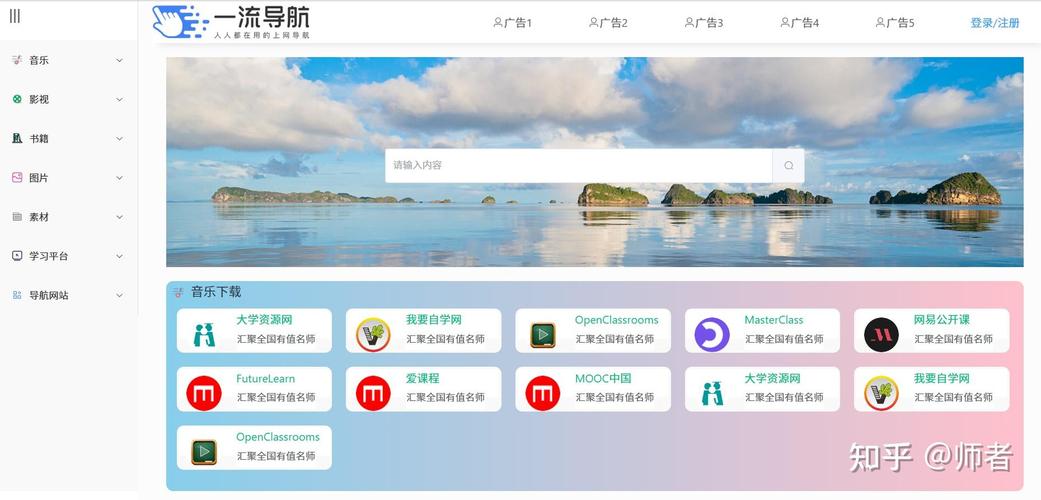Image resolution: width=1041 pixels, height=500 pixels.
Task: Open the 广告3 header link
Action: [x=704, y=23]
